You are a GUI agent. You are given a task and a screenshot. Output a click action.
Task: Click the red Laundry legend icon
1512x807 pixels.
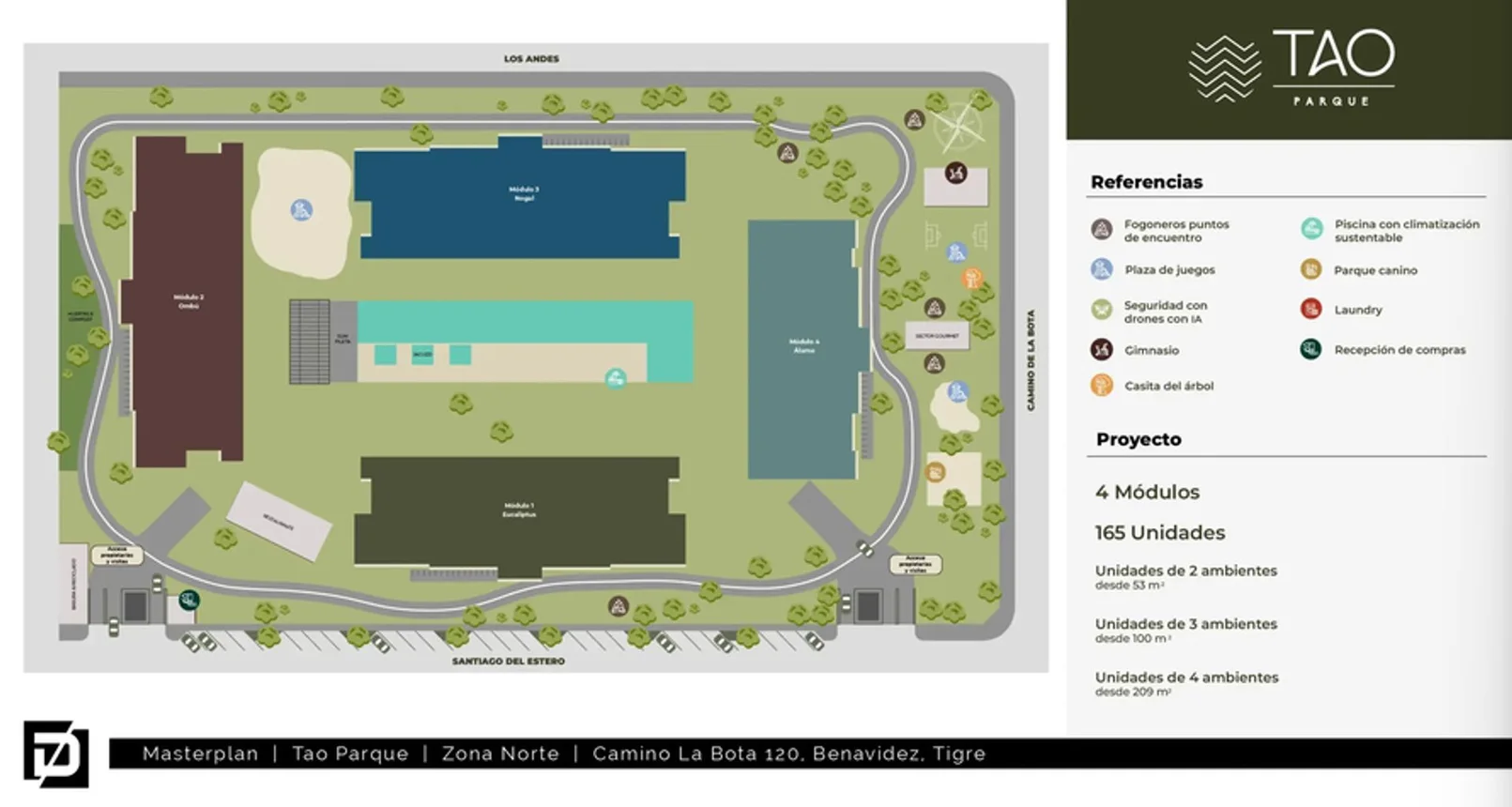pos(1311,309)
